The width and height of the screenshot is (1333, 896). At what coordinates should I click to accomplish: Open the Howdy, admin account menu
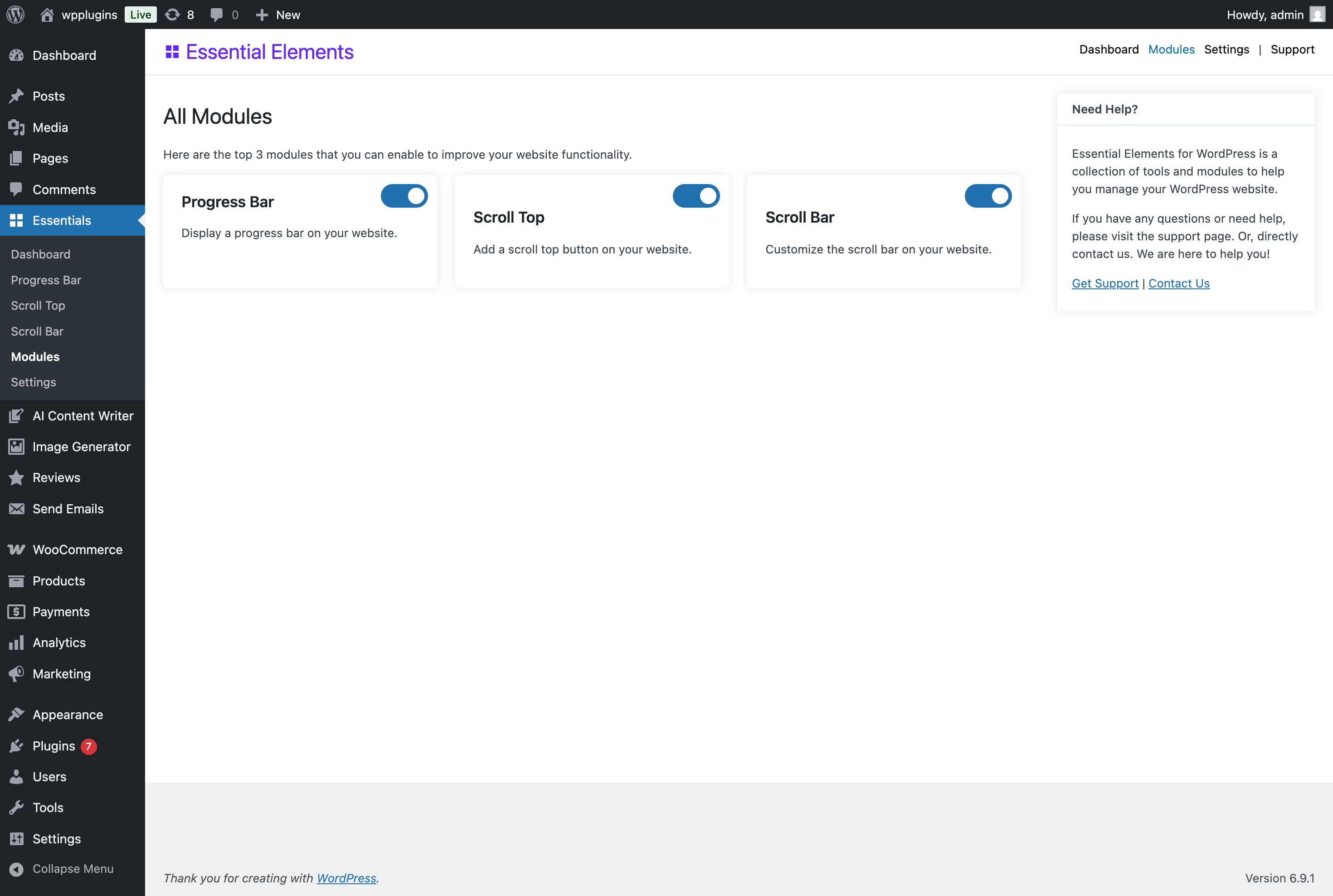click(x=1265, y=15)
